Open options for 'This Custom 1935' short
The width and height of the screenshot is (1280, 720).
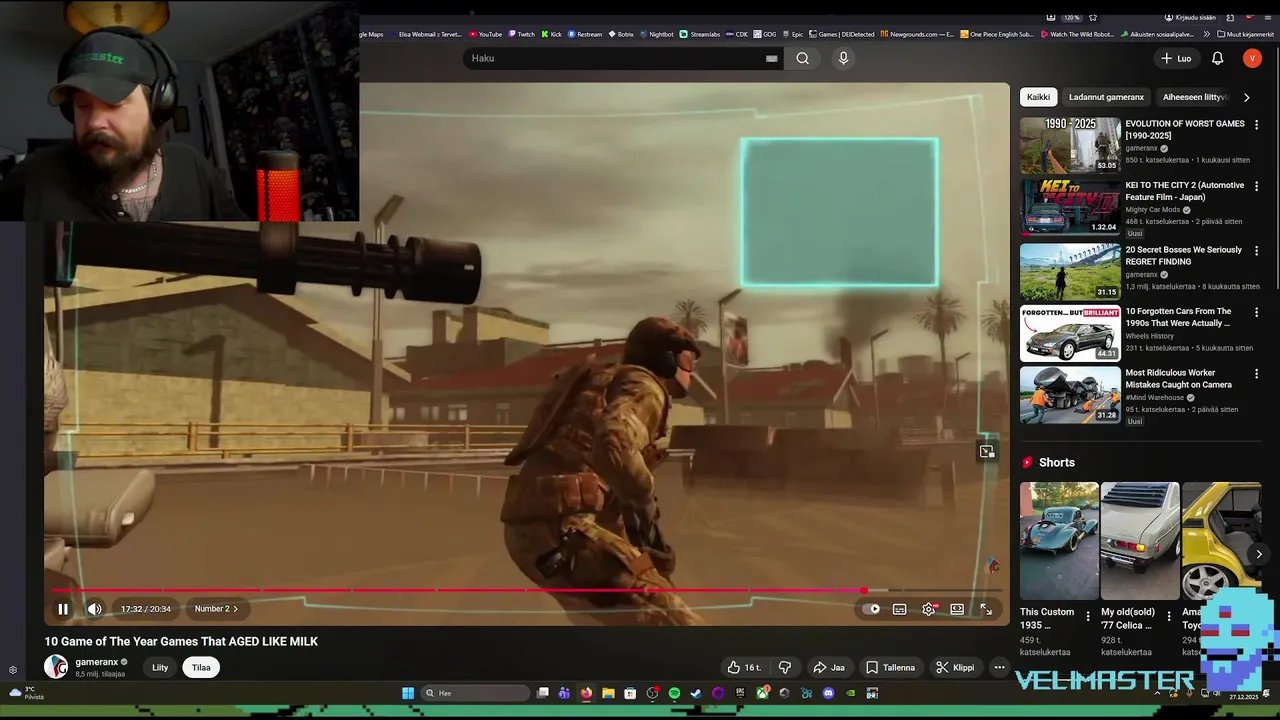click(1088, 618)
